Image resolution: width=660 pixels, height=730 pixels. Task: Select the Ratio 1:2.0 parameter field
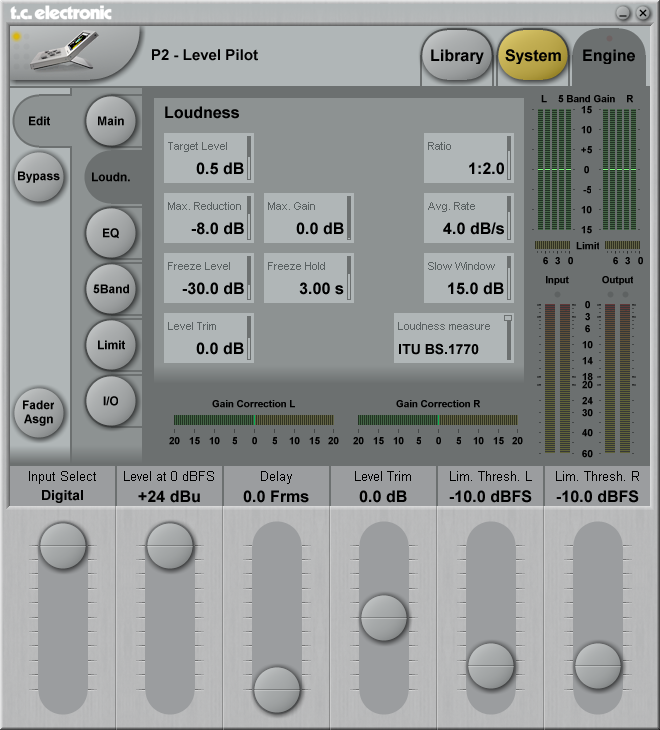coord(469,158)
